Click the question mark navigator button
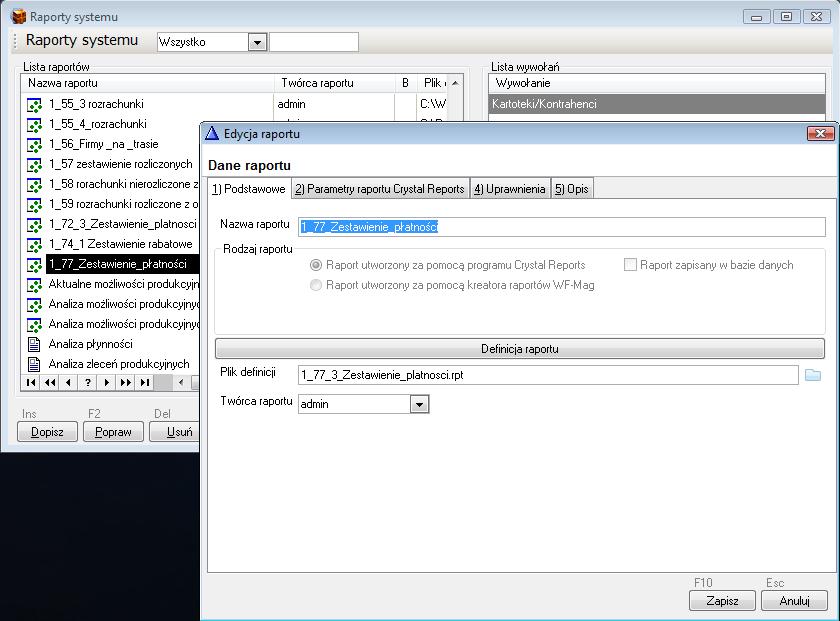The image size is (840, 621). click(x=88, y=383)
